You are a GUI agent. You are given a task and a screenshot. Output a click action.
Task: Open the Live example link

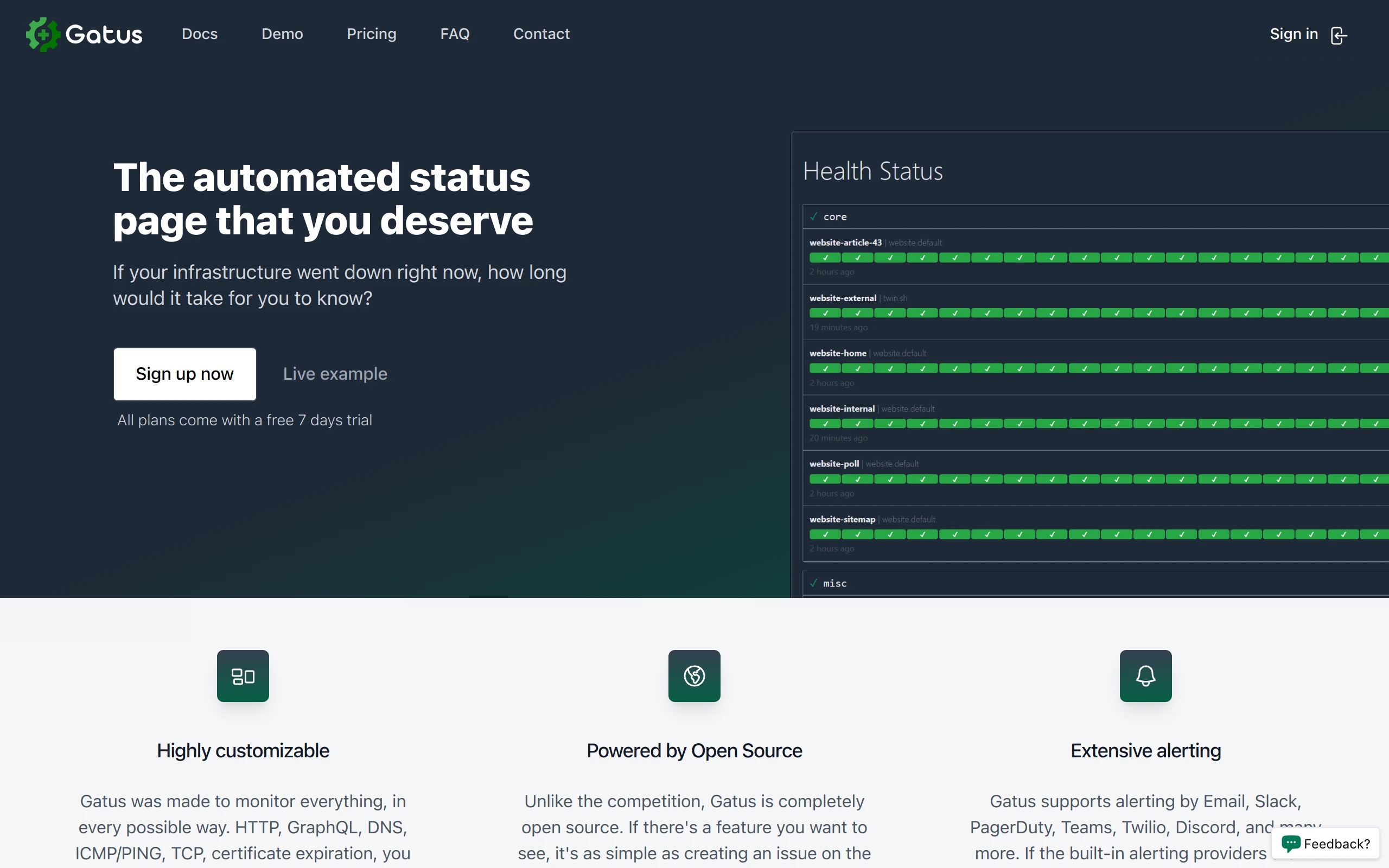pos(335,374)
